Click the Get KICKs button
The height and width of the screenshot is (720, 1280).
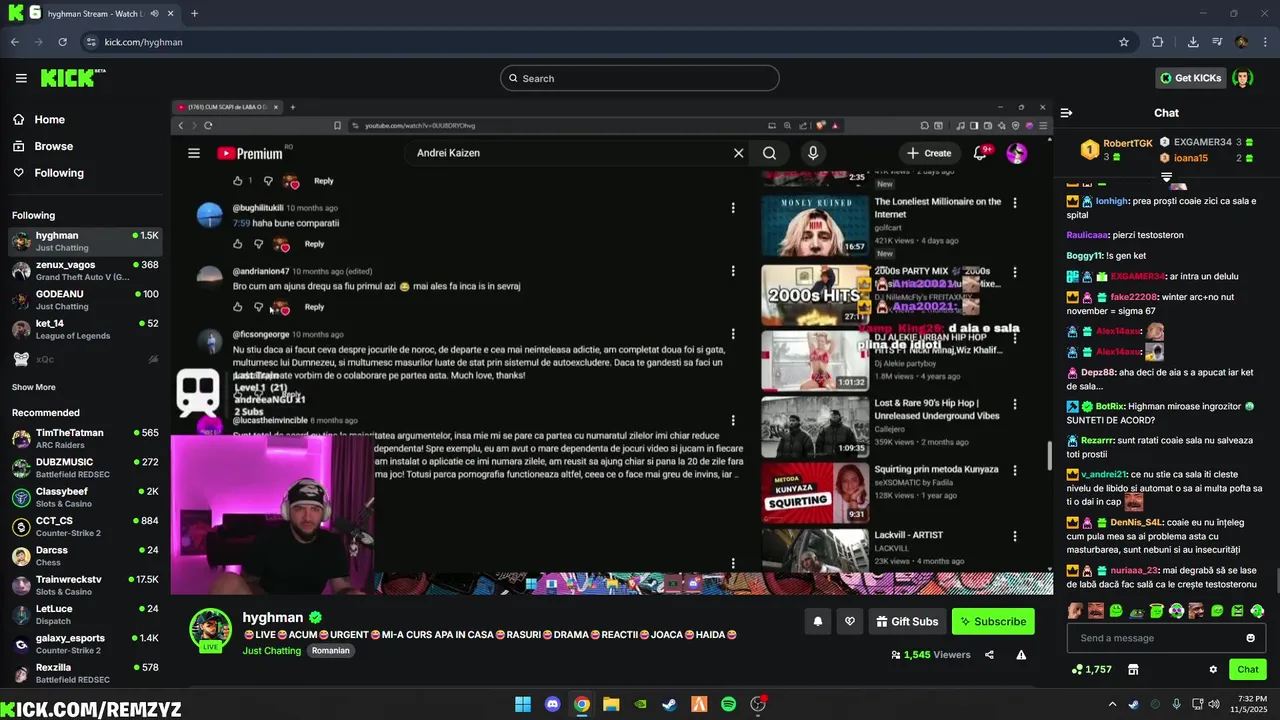click(x=1190, y=78)
